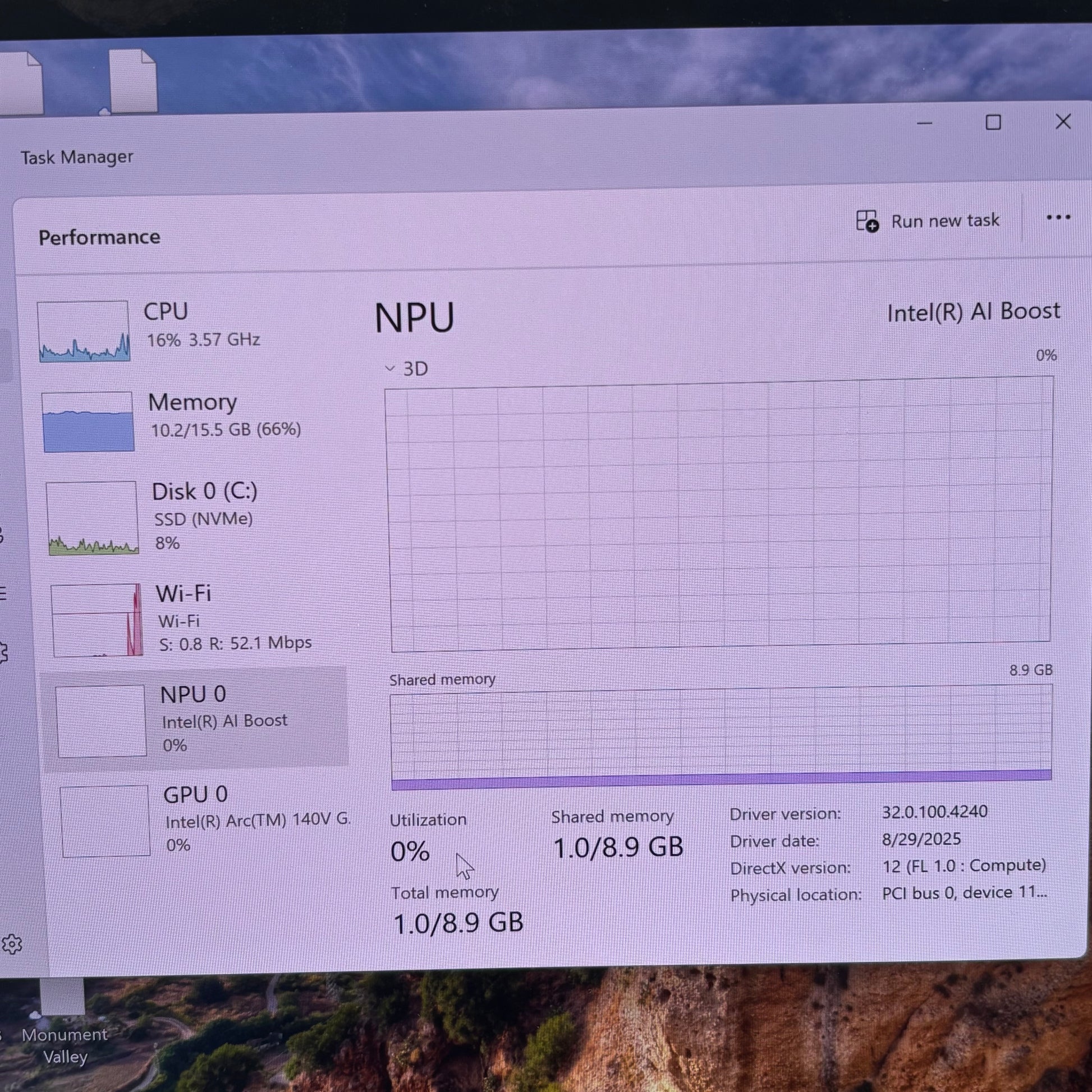Click the Run new task icon

tap(867, 221)
